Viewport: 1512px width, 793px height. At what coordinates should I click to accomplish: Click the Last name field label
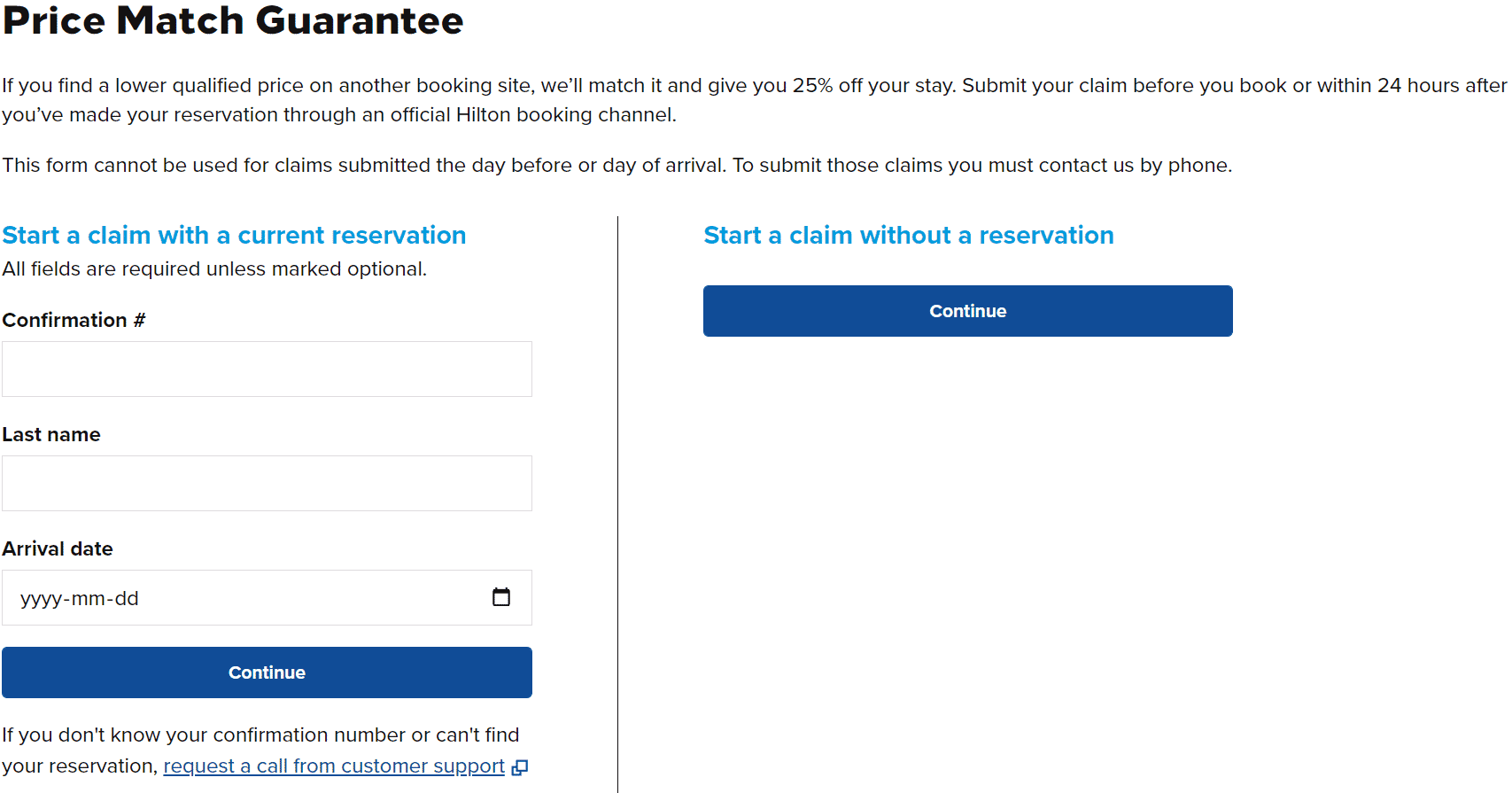coord(51,434)
